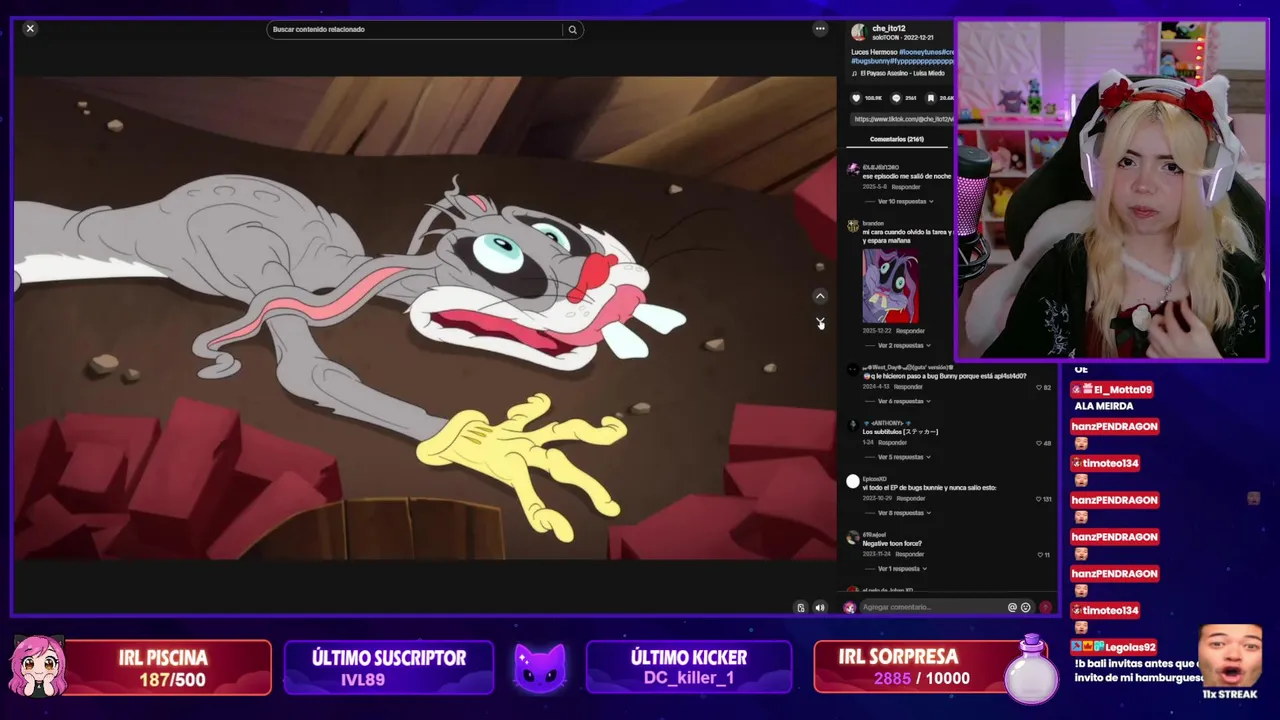1280x720 pixels.
Task: Click the auto-scroll icon beside volume
Action: (x=801, y=607)
